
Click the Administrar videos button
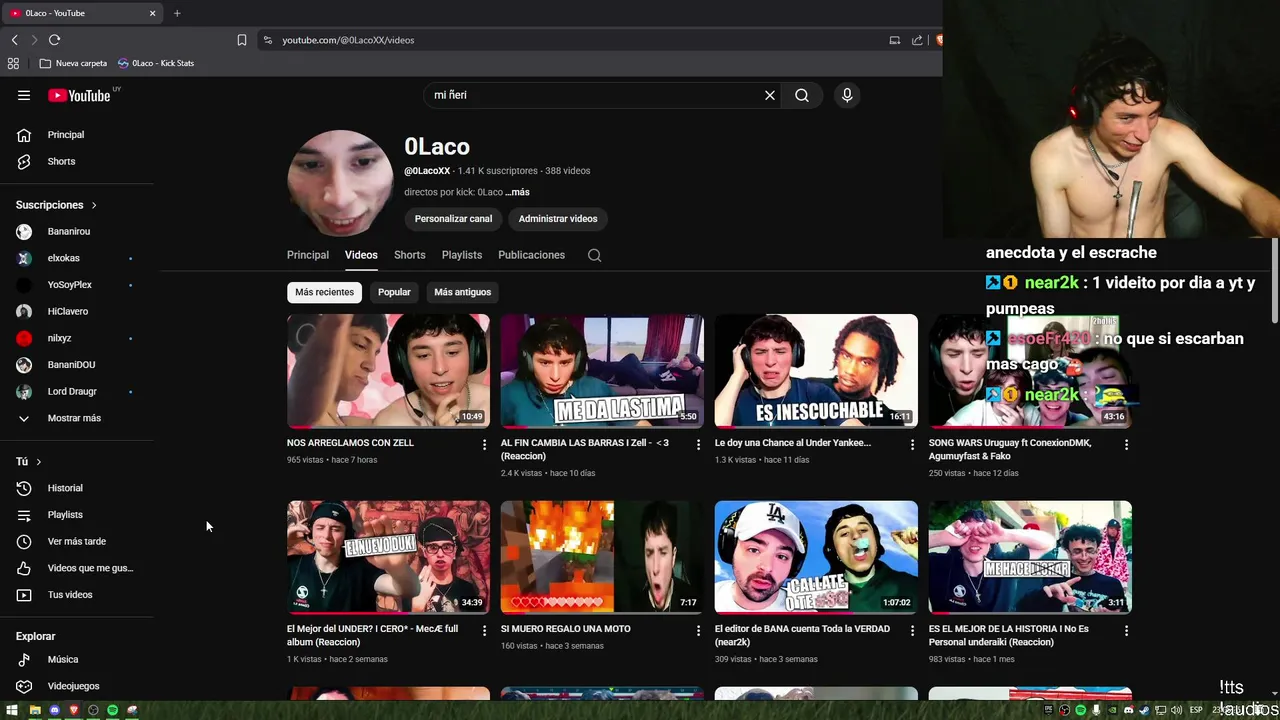(558, 219)
